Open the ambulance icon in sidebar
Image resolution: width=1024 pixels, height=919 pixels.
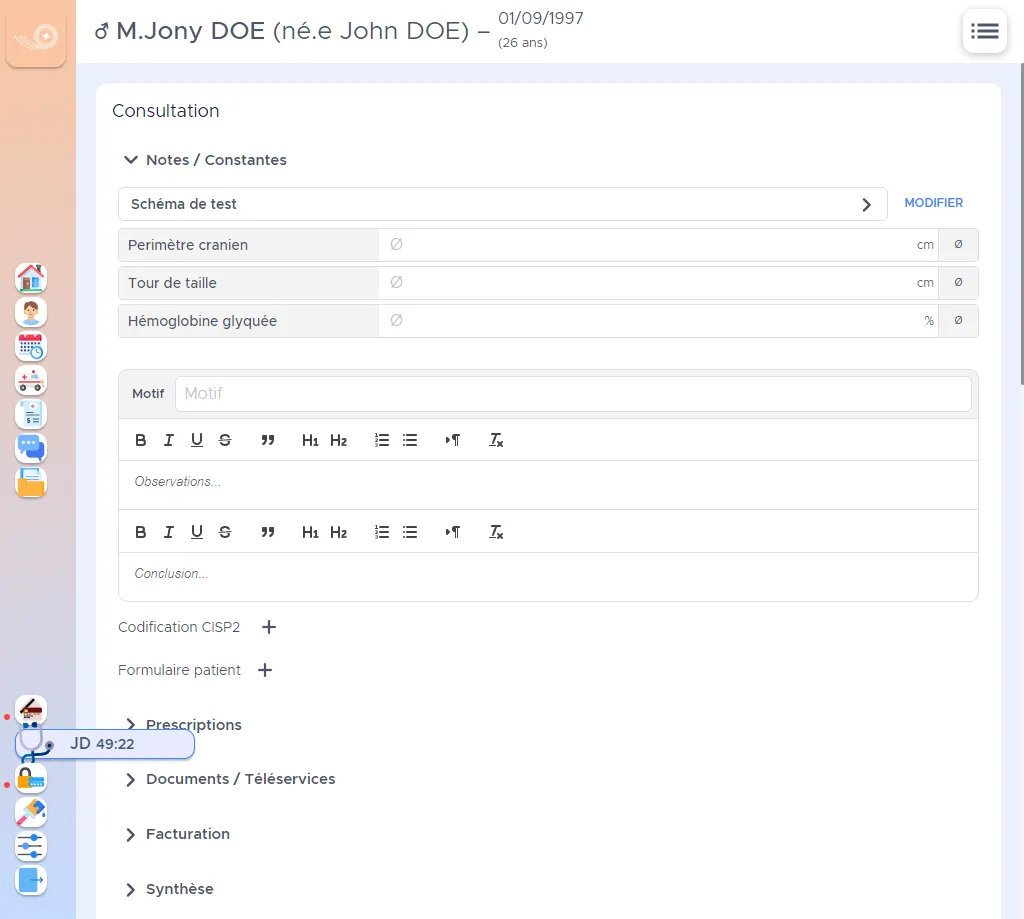(x=31, y=380)
